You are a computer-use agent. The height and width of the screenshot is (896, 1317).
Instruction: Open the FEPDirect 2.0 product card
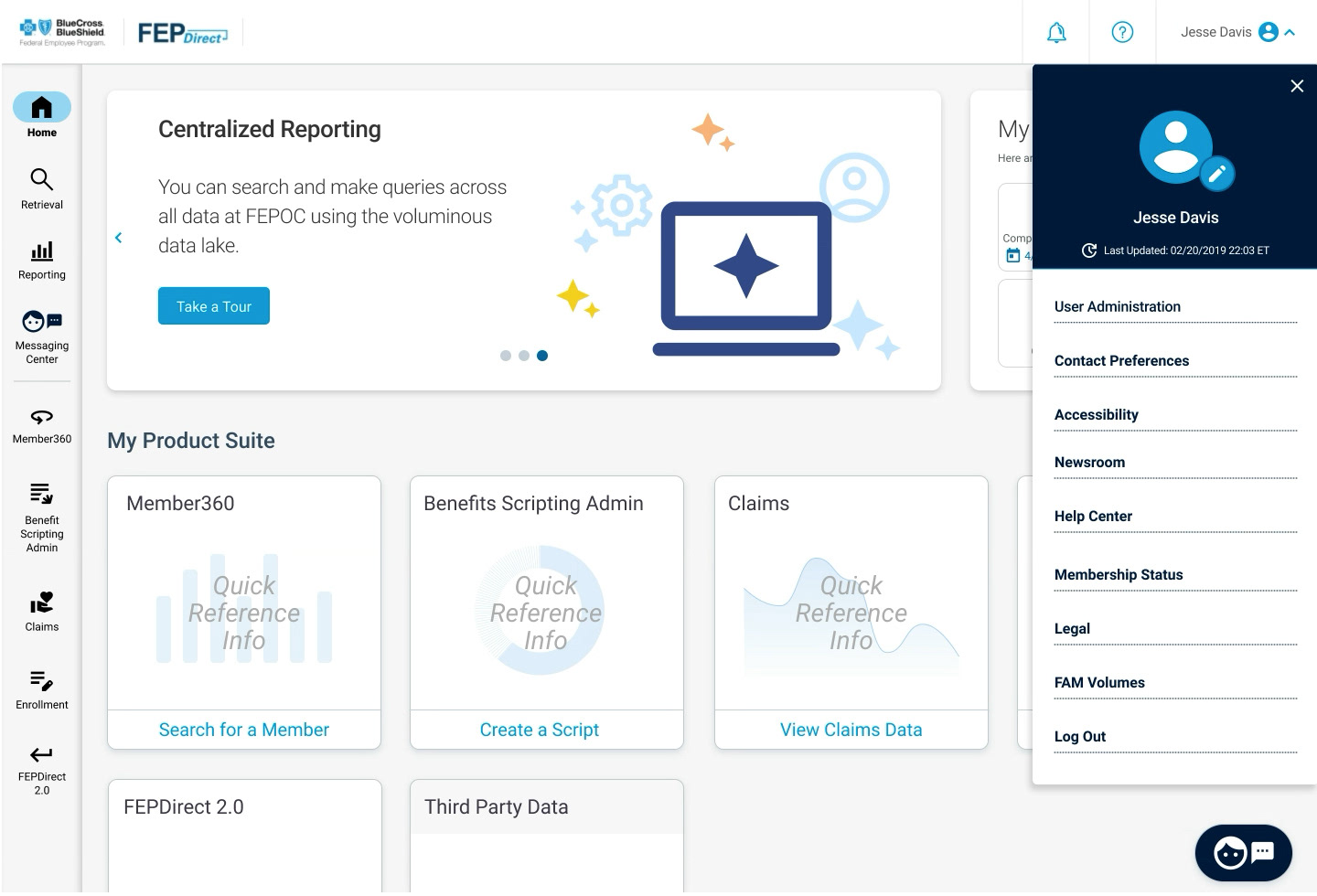(244, 837)
